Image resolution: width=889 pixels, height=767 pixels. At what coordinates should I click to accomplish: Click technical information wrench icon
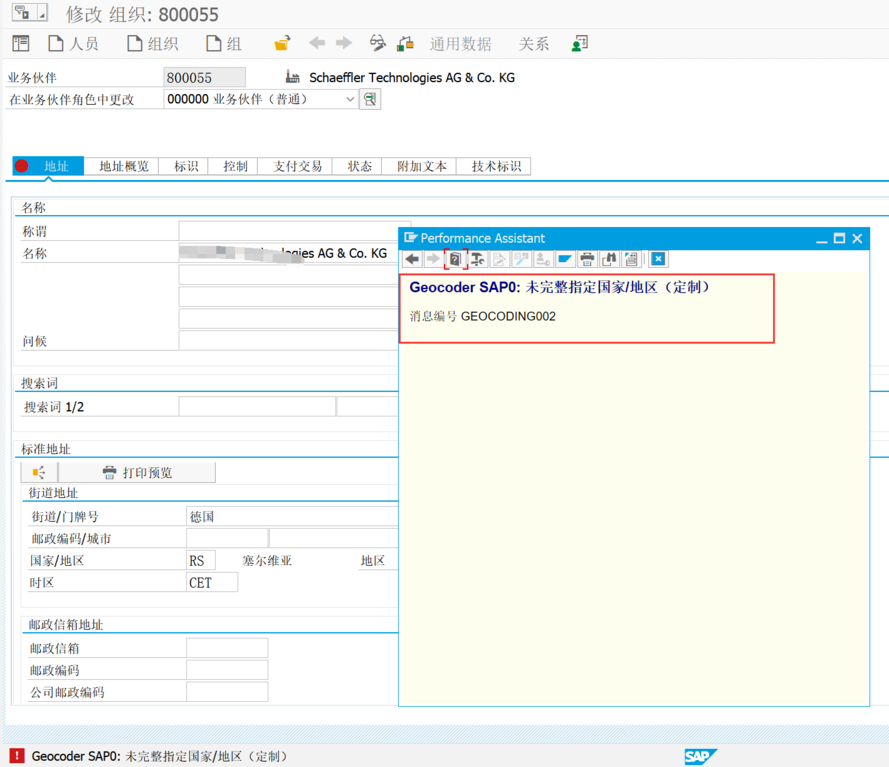pos(478,259)
